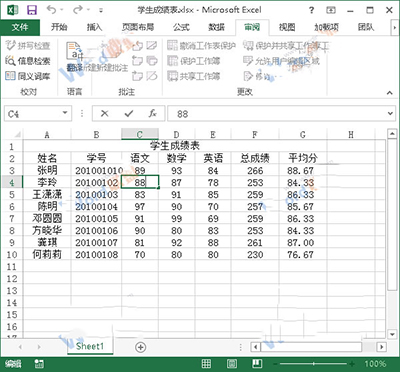The image size is (400, 372).
Task: Open the Undo history dropdown arrow
Action: click(62, 10)
